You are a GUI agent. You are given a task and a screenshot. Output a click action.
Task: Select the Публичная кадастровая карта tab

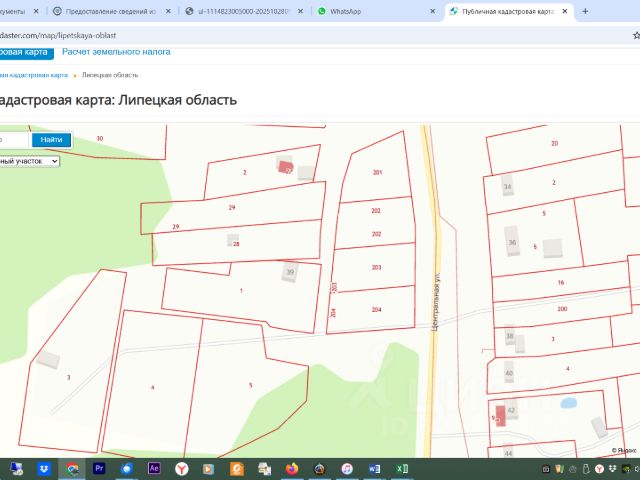coord(508,11)
